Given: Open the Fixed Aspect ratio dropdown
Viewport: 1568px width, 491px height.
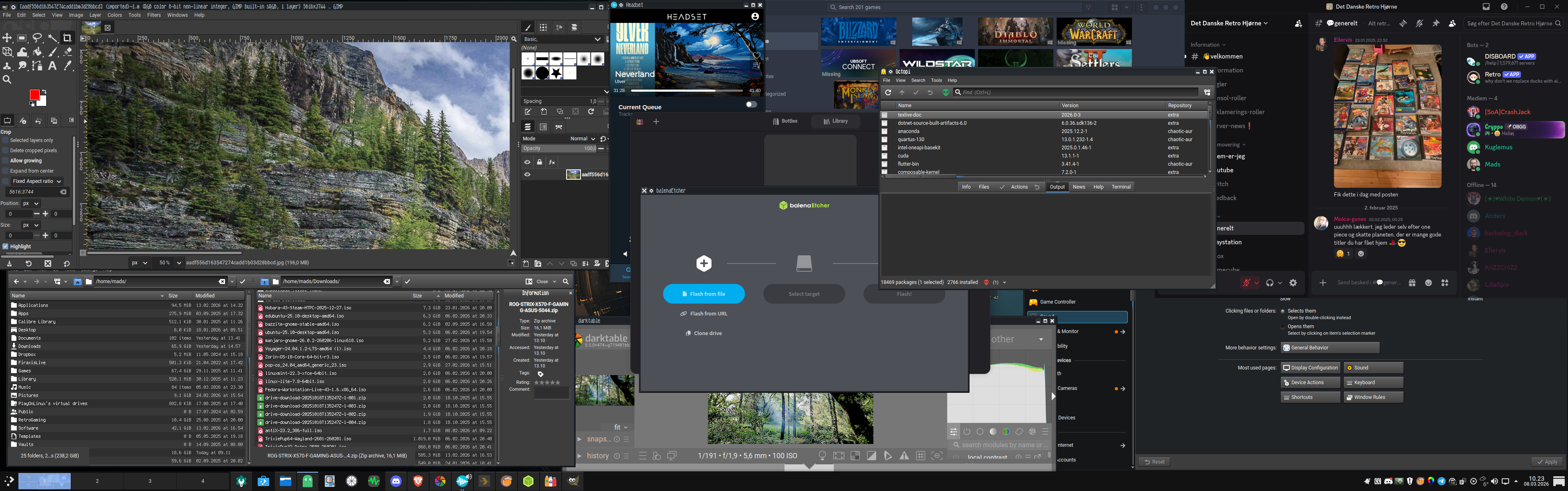Looking at the screenshot, I should tap(36, 182).
